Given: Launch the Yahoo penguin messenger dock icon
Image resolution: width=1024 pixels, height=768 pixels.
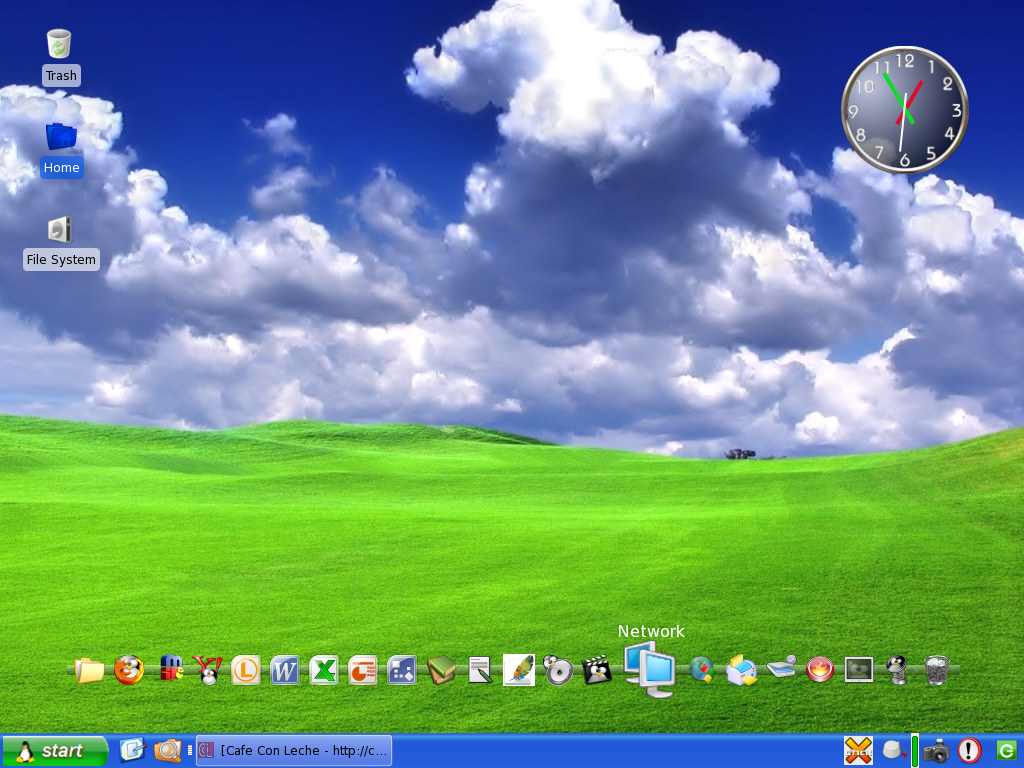Looking at the screenshot, I should [208, 670].
